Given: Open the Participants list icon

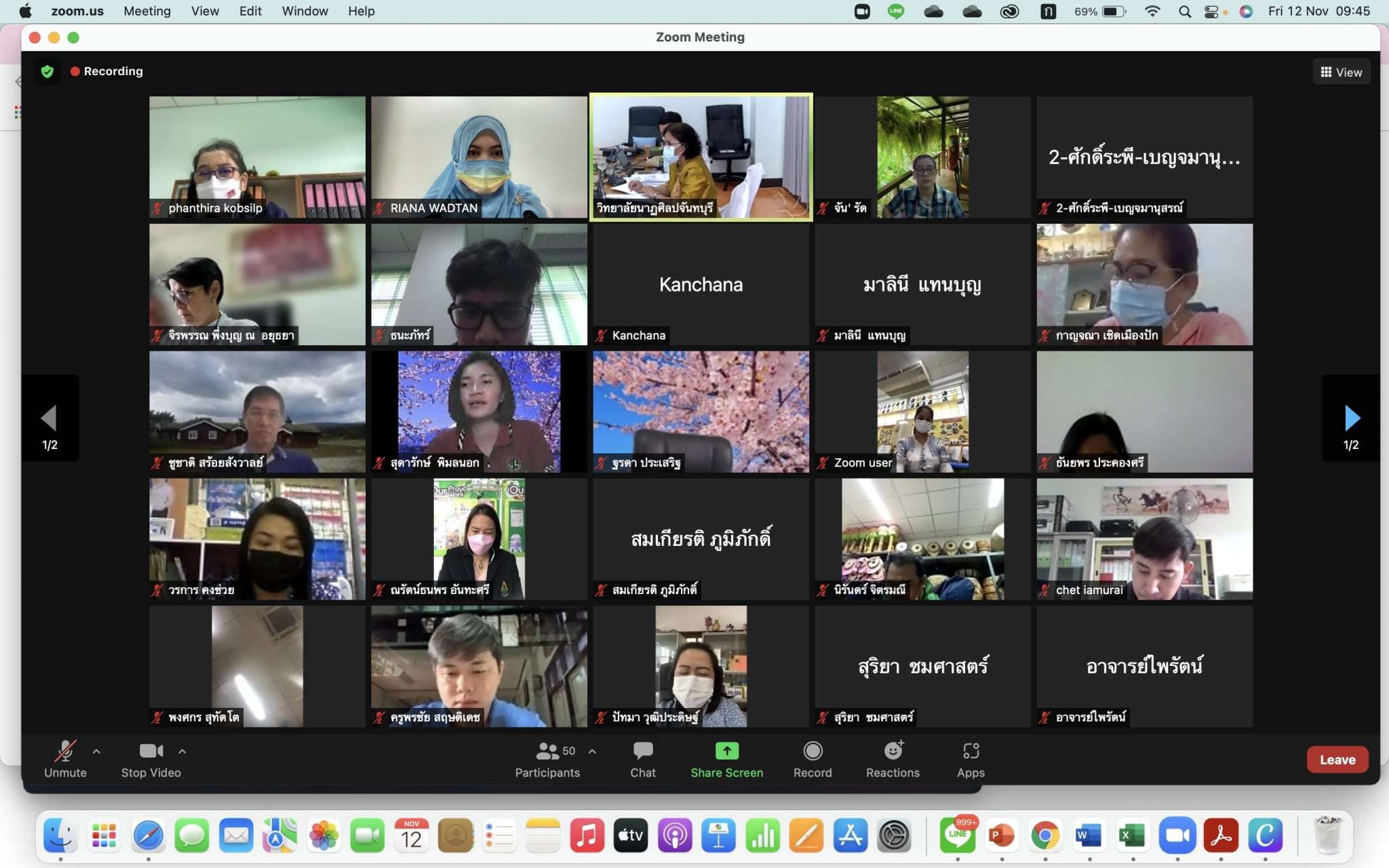Looking at the screenshot, I should [547, 751].
